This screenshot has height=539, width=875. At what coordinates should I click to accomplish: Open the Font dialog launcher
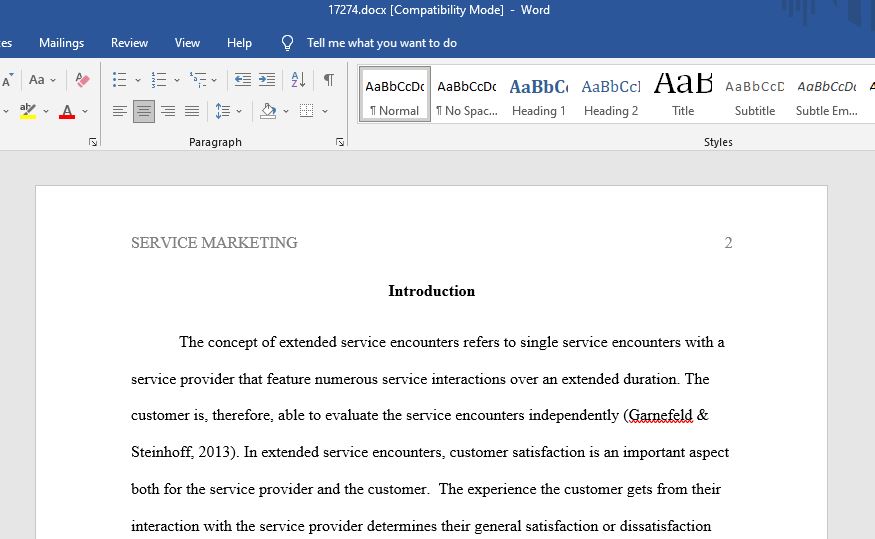tap(93, 142)
